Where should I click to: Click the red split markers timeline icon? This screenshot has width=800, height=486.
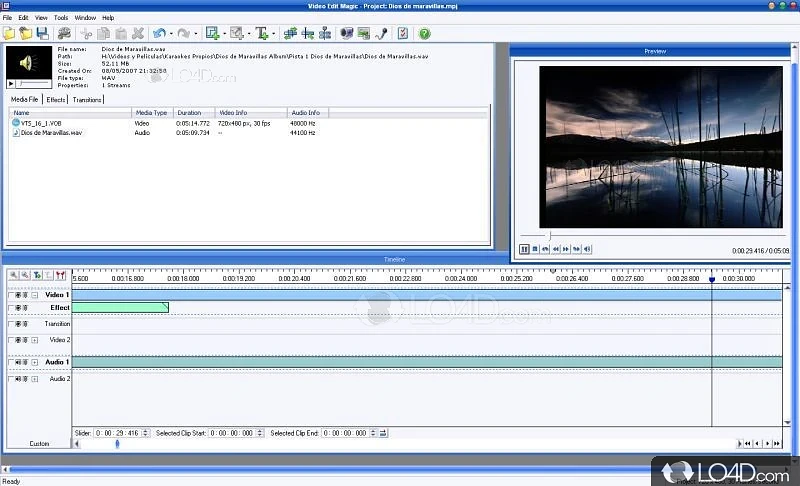(61, 275)
